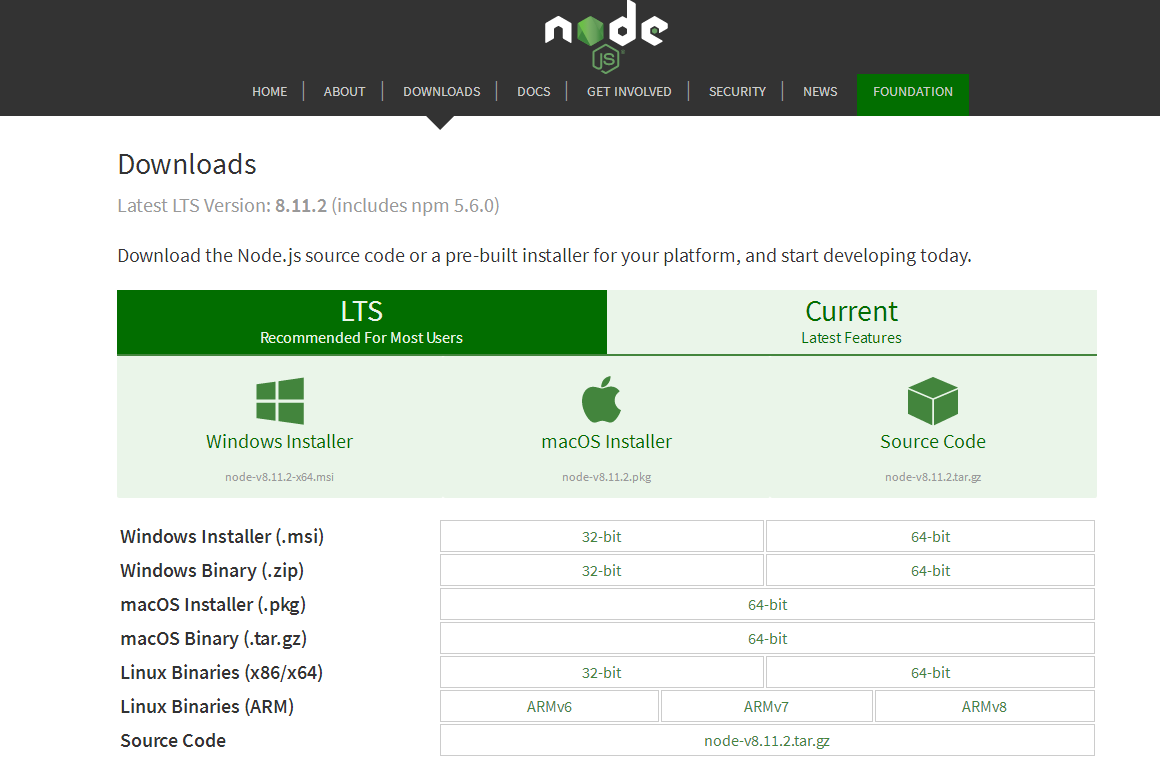This screenshot has height=780, width=1160.
Task: Select the LTS Recommended tab
Action: coord(362,322)
